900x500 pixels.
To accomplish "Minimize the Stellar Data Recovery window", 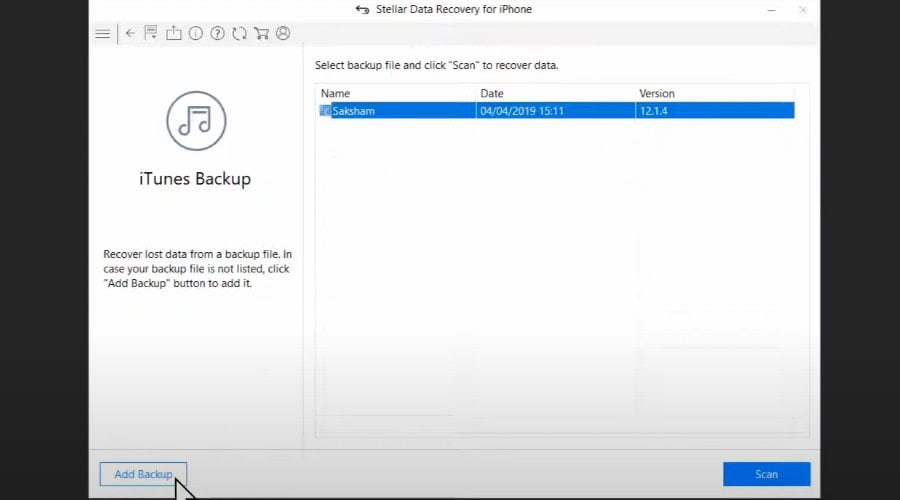I will (771, 10).
